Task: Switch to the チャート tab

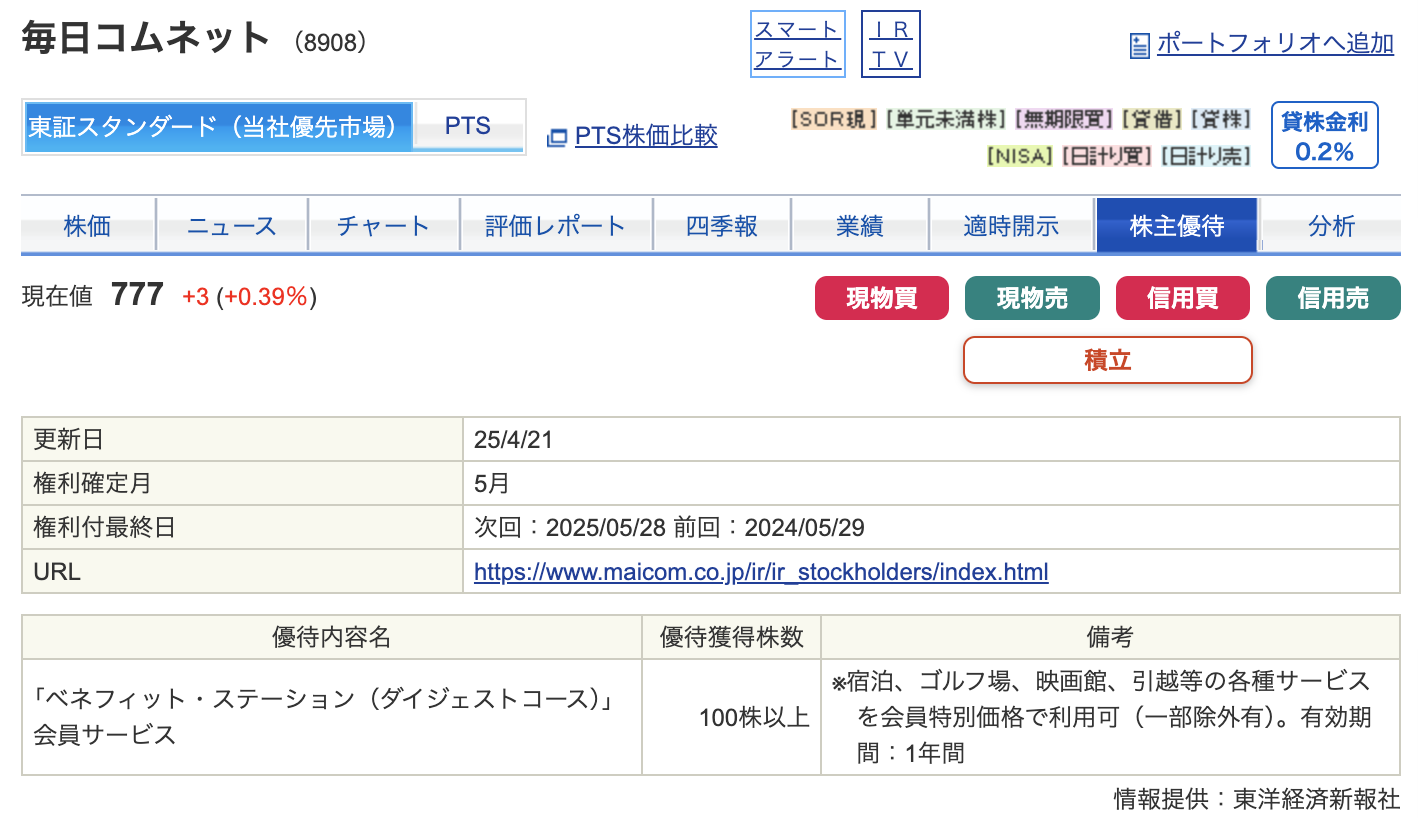Action: (383, 226)
